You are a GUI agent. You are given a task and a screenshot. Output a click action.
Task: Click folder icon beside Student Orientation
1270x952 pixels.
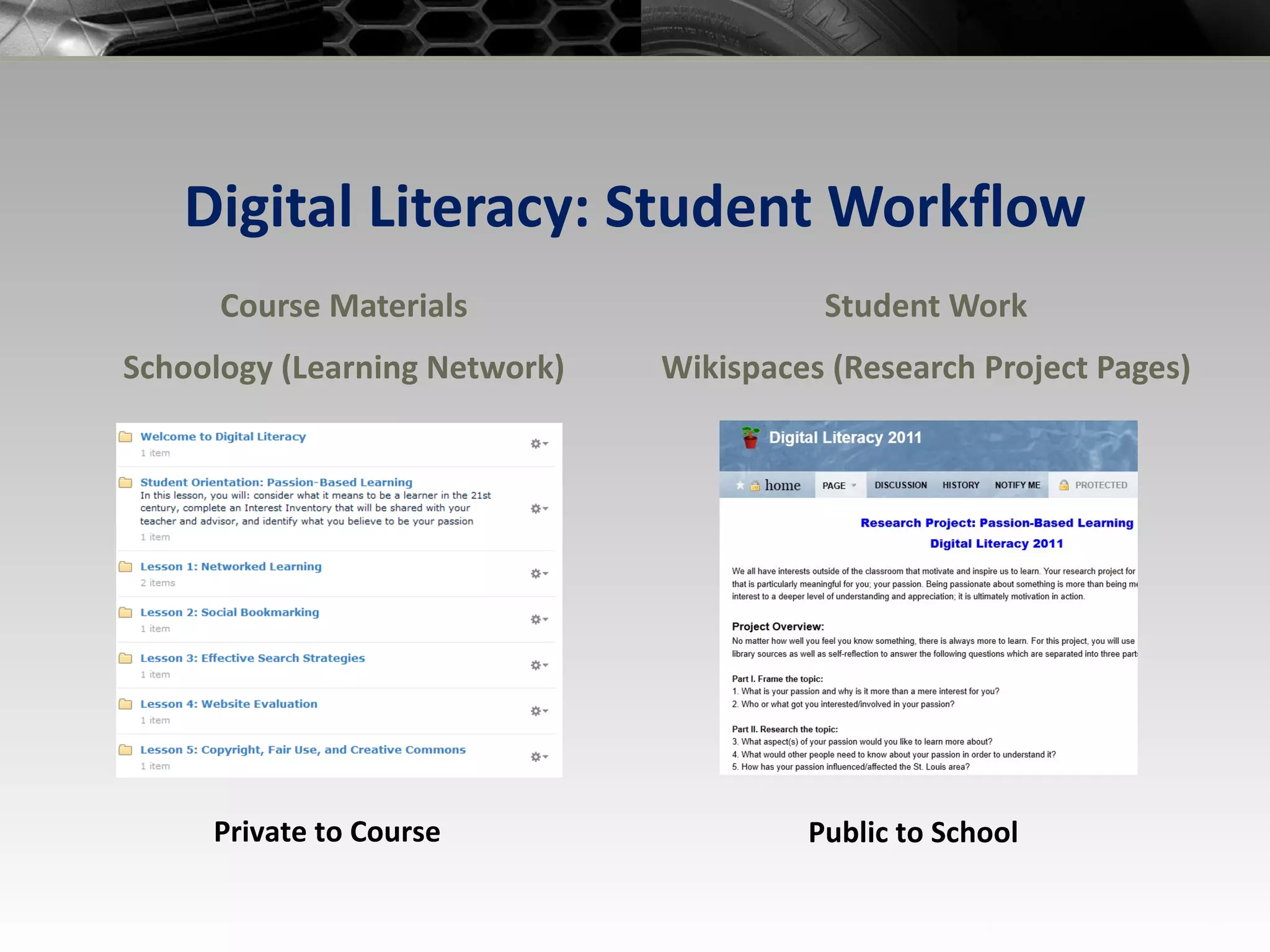coord(125,482)
